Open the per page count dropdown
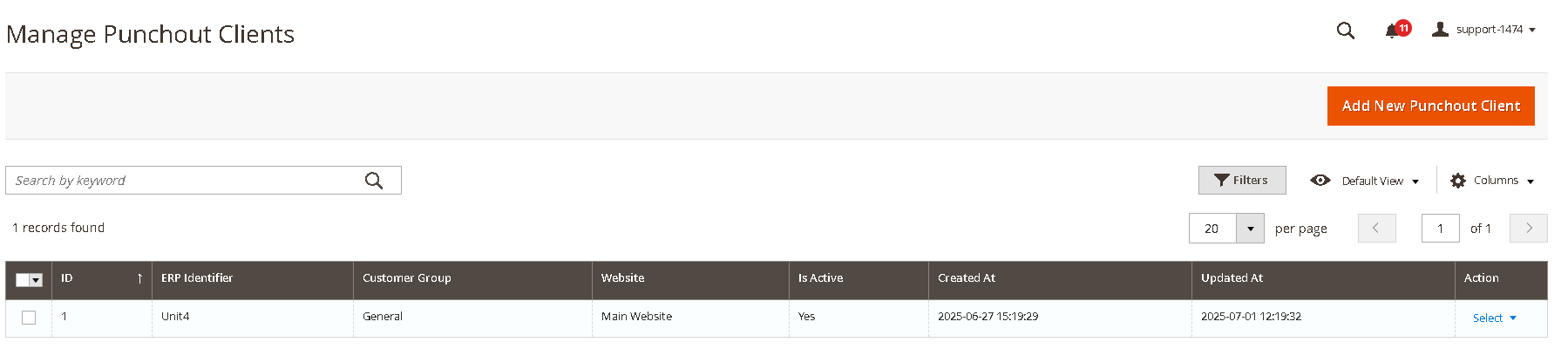This screenshot has height=356, width=1568. tap(1250, 229)
